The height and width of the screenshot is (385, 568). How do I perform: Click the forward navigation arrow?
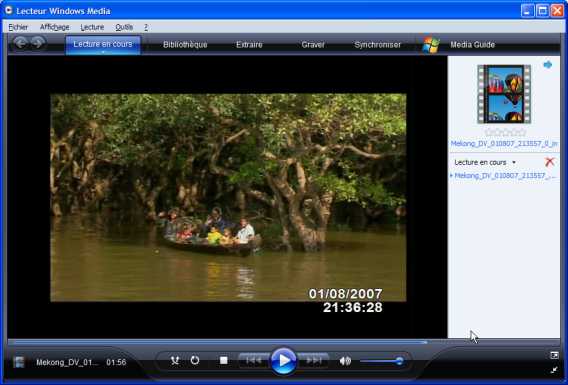38,43
